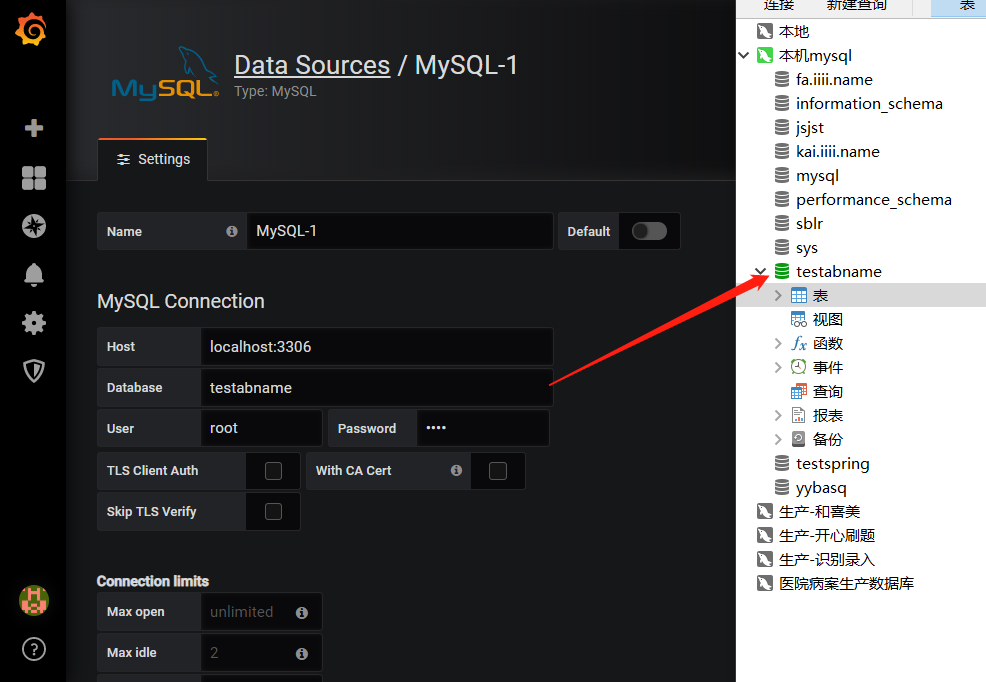Screen dimensions: 986x682
Task: Click info icon in Max open field
Action: [x=302, y=612]
